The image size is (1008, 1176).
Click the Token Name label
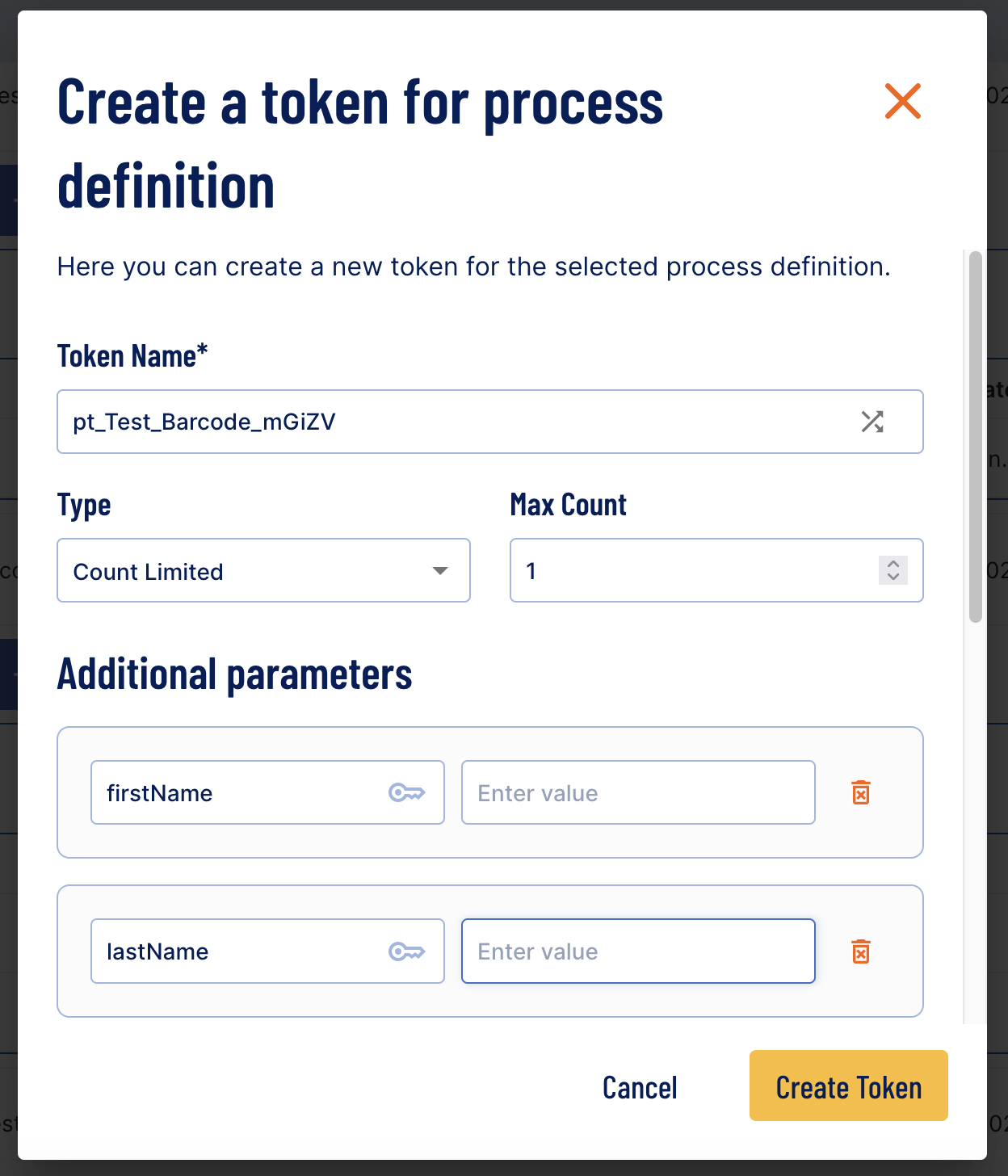(132, 355)
